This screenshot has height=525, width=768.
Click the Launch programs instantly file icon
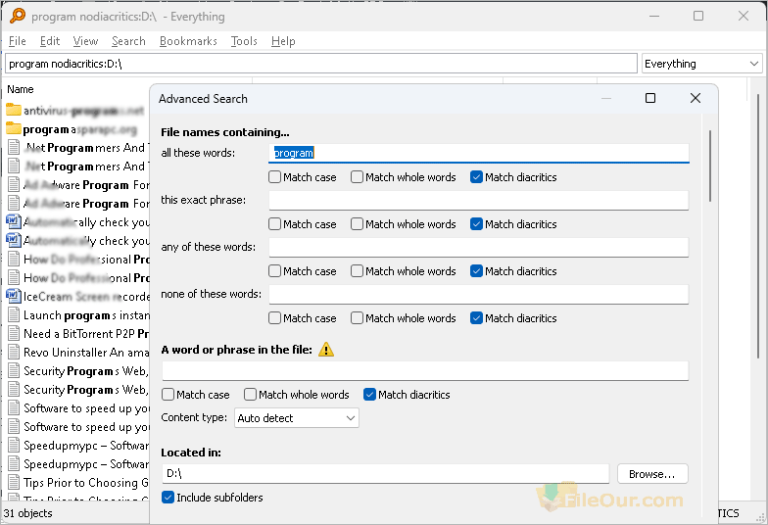click(14, 315)
